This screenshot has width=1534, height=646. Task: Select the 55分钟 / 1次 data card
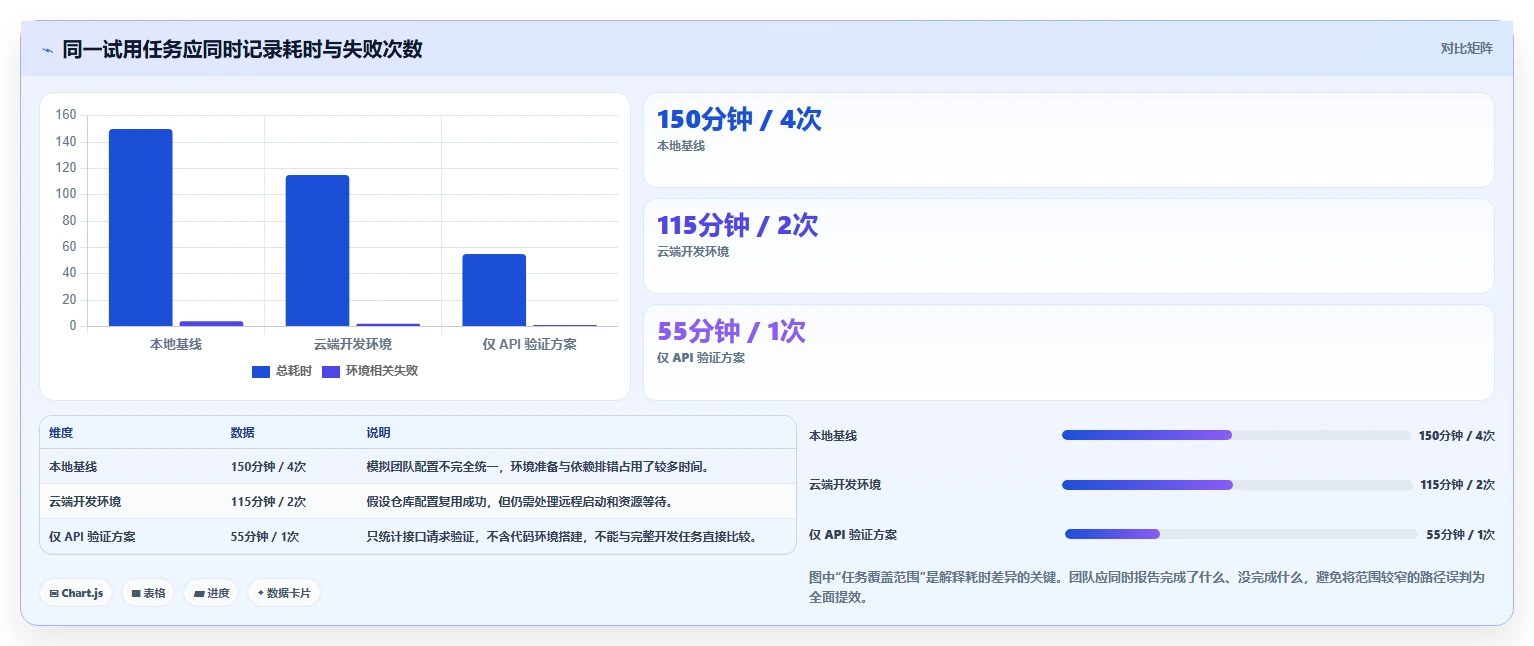point(1068,352)
